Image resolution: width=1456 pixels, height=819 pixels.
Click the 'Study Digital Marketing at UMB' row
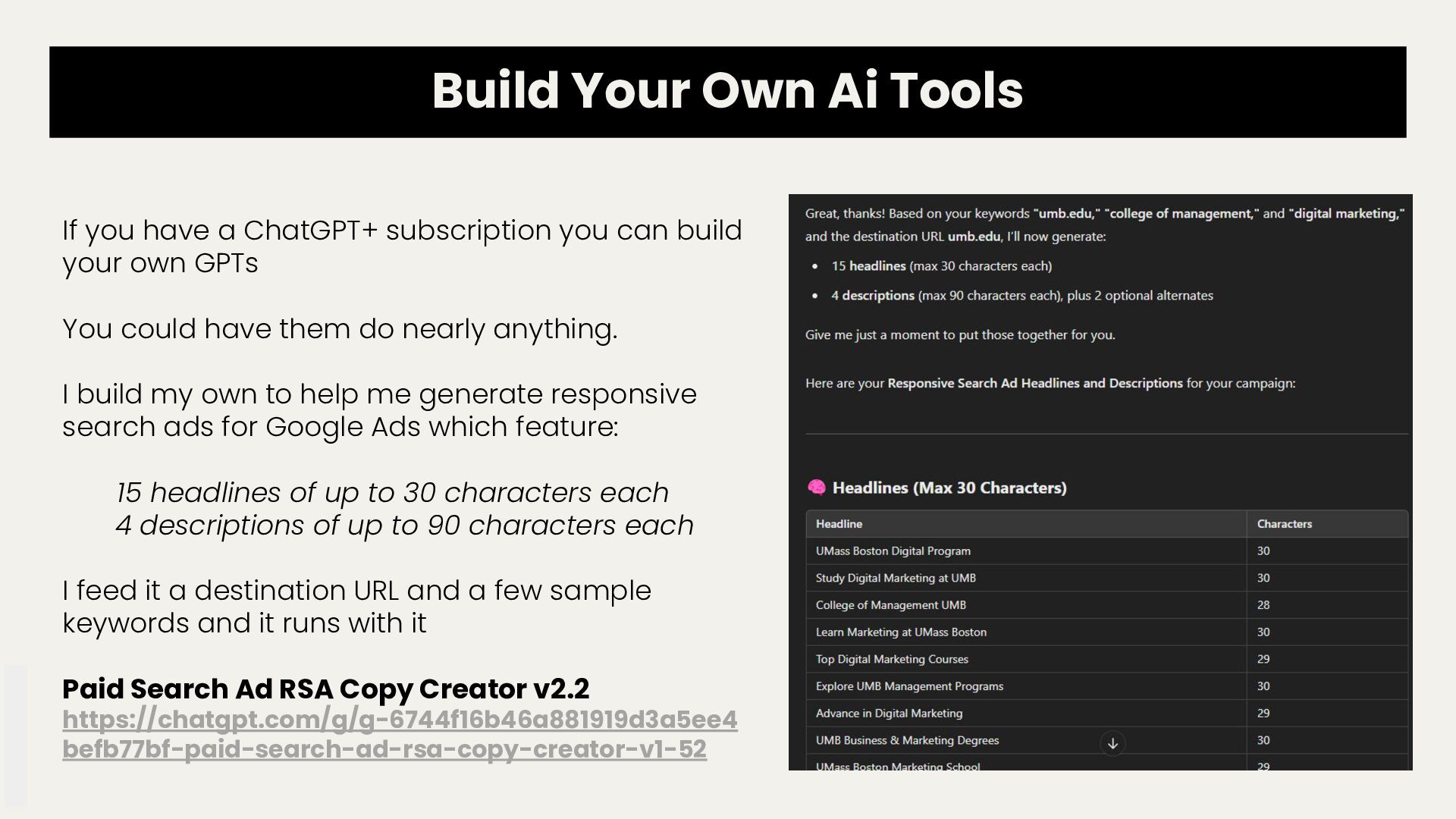tap(895, 578)
